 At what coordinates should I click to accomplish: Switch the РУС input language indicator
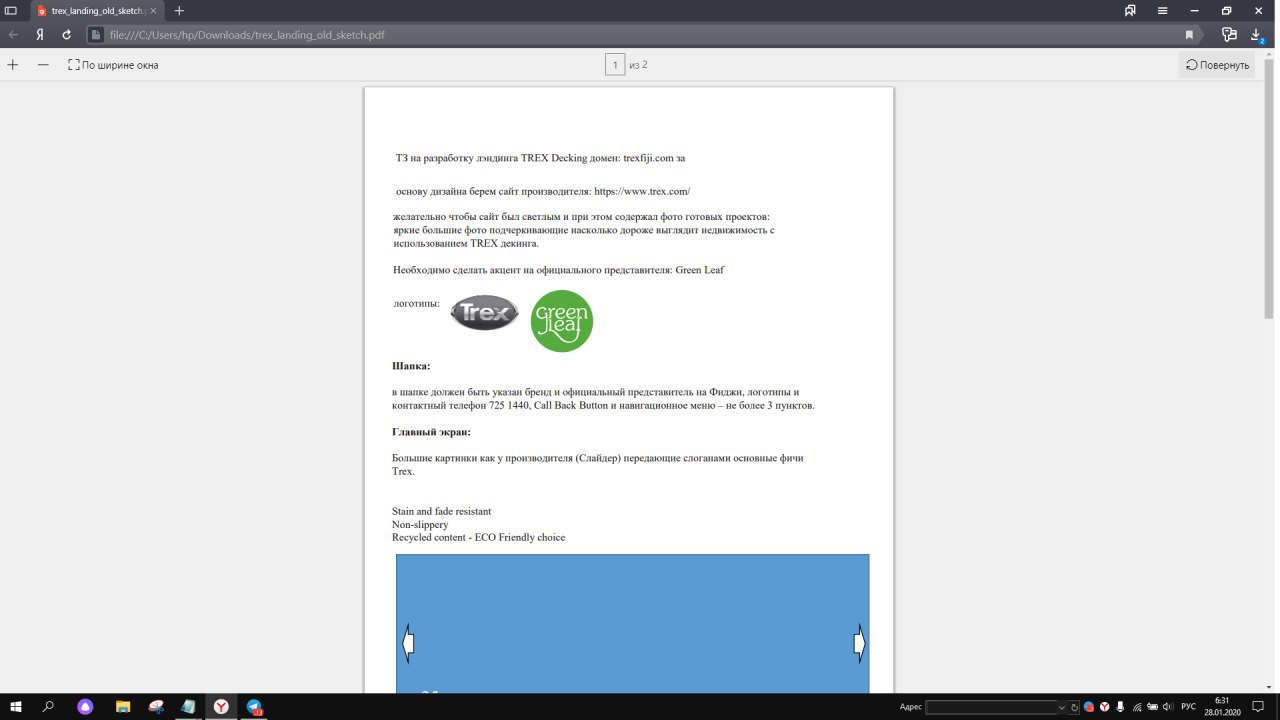tap(1189, 707)
